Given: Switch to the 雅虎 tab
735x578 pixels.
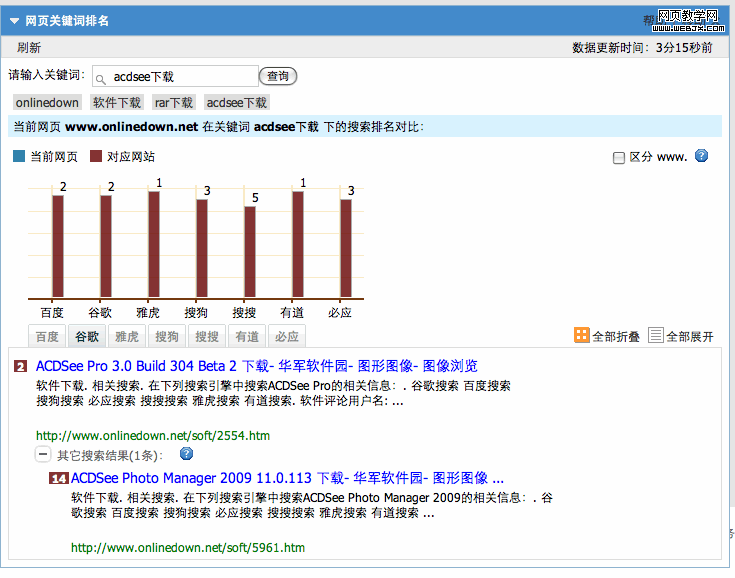Looking at the screenshot, I should [127, 337].
